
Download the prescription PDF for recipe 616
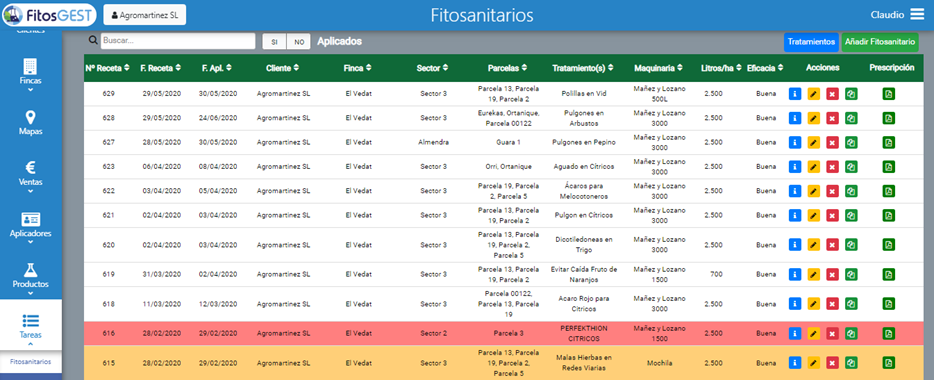pyautogui.click(x=889, y=333)
